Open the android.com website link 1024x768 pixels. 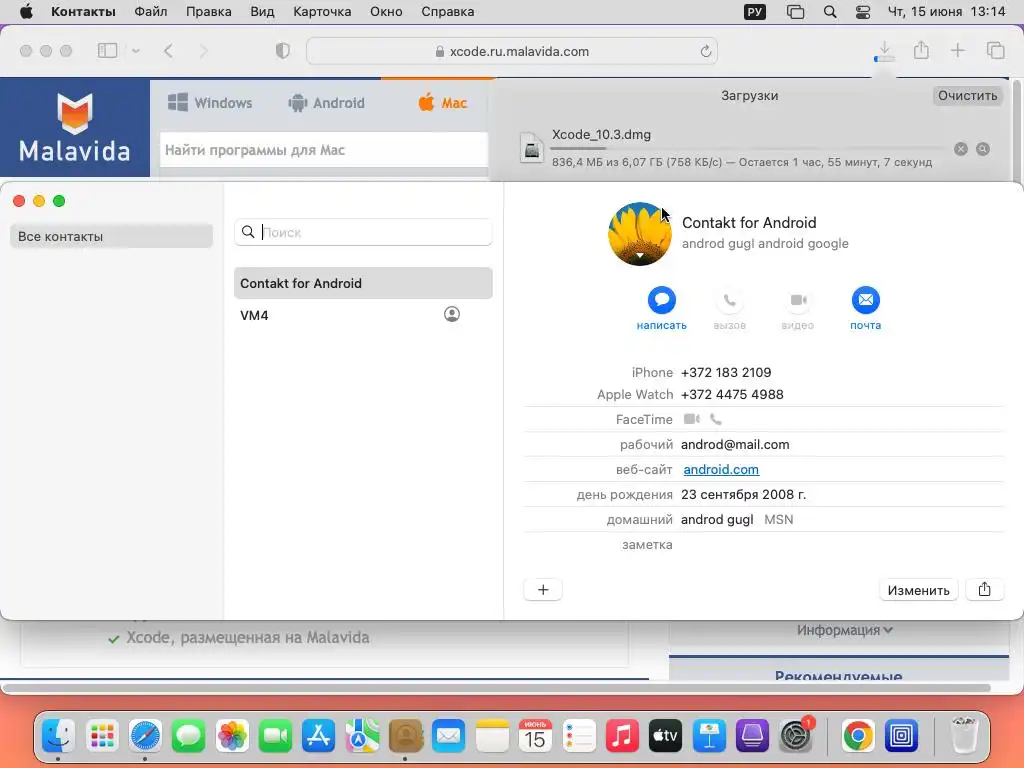coord(721,469)
